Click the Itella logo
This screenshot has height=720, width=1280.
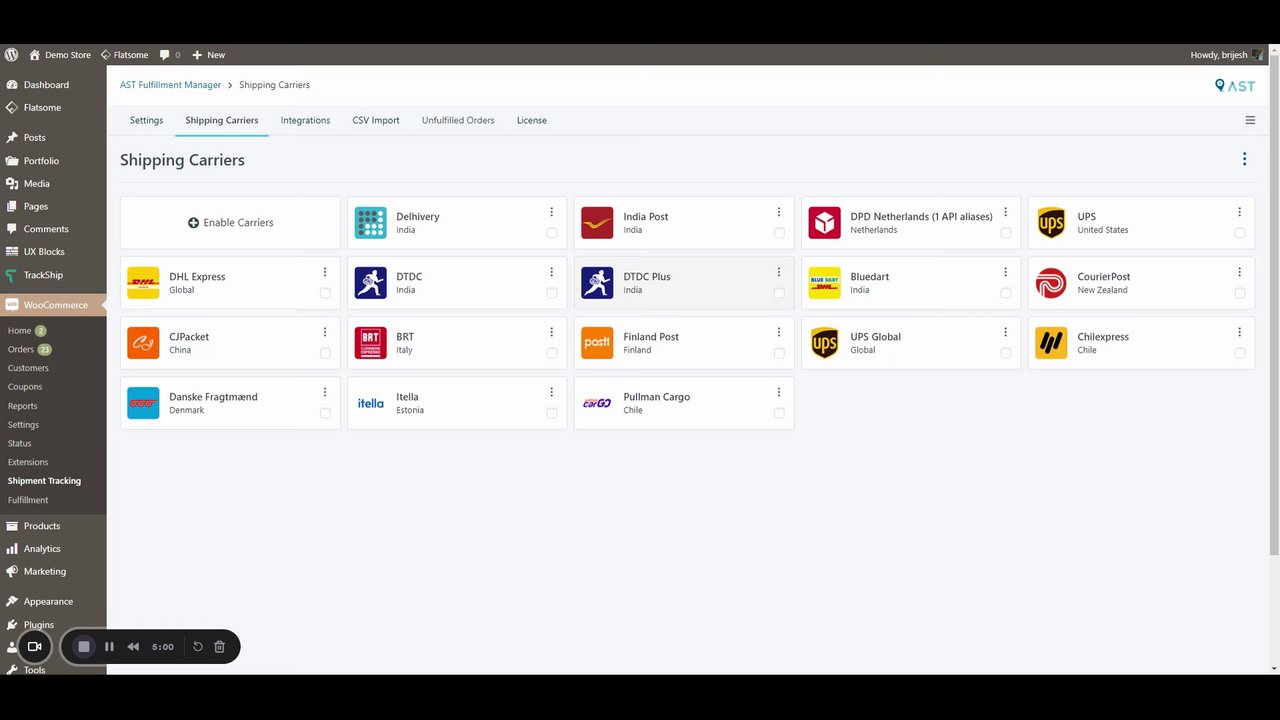[x=370, y=403]
